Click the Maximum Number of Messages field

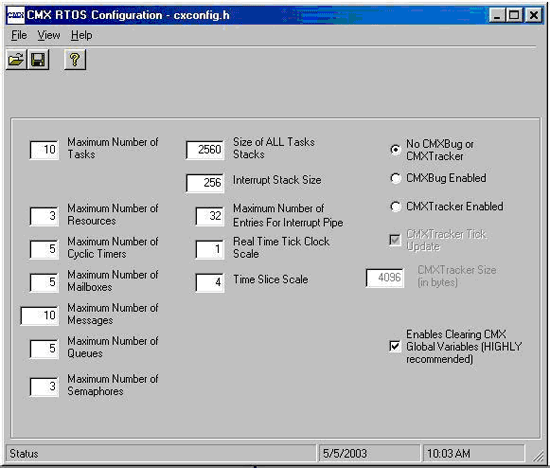40,316
